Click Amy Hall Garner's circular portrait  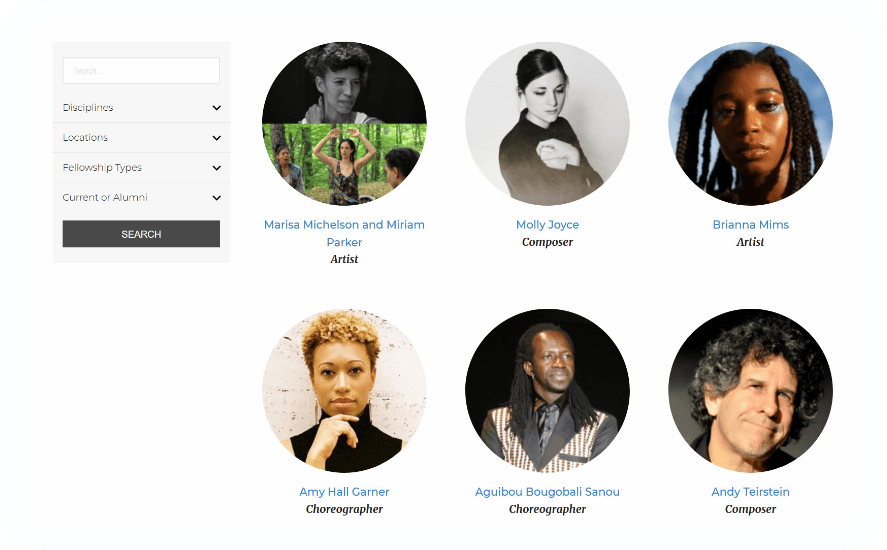tap(344, 390)
